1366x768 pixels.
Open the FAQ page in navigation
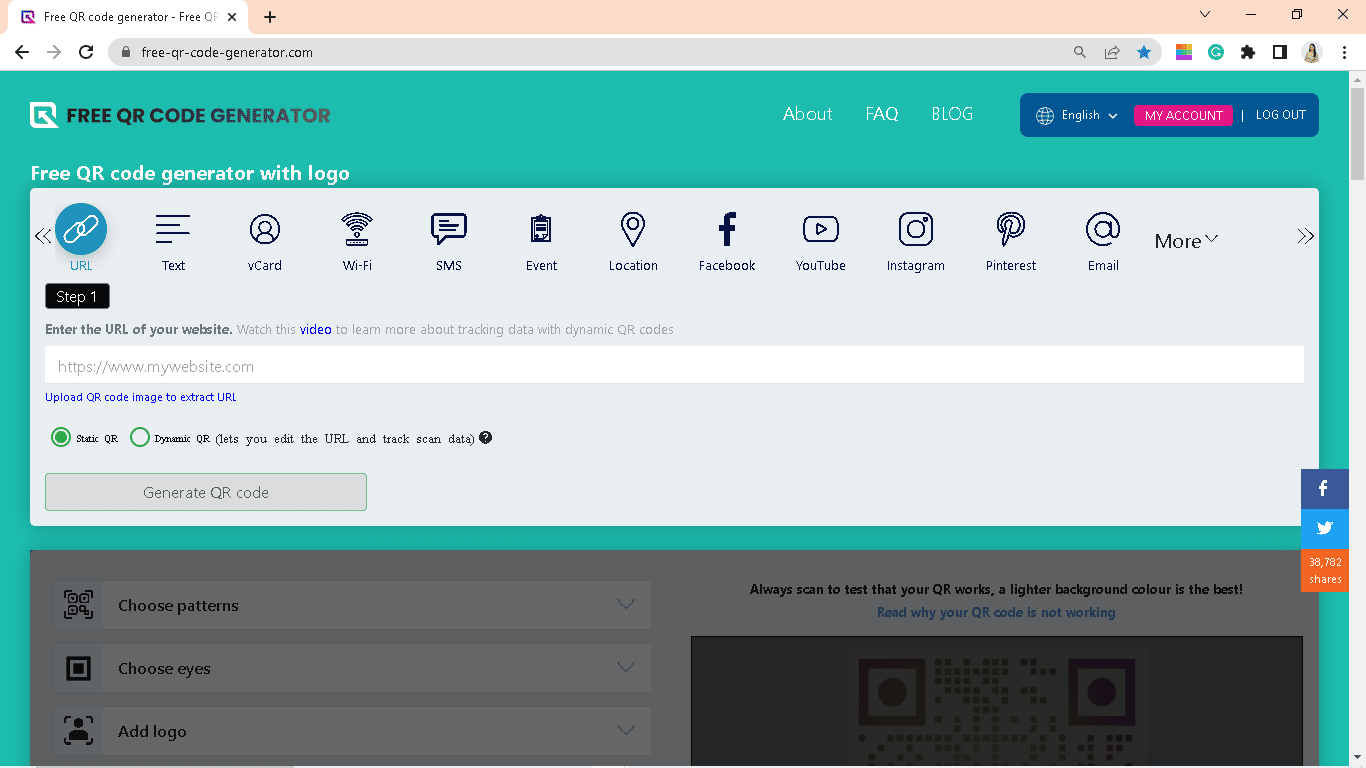[x=881, y=114]
